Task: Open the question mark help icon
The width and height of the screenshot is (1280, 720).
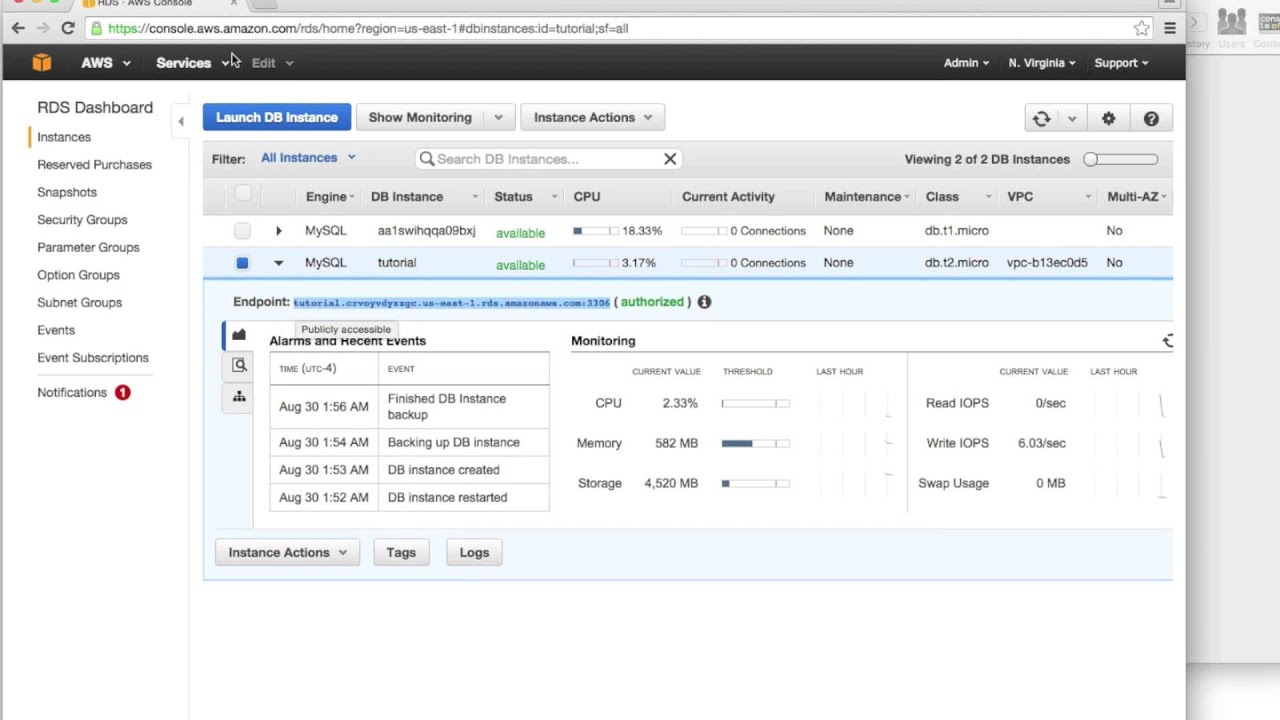Action: point(1151,118)
